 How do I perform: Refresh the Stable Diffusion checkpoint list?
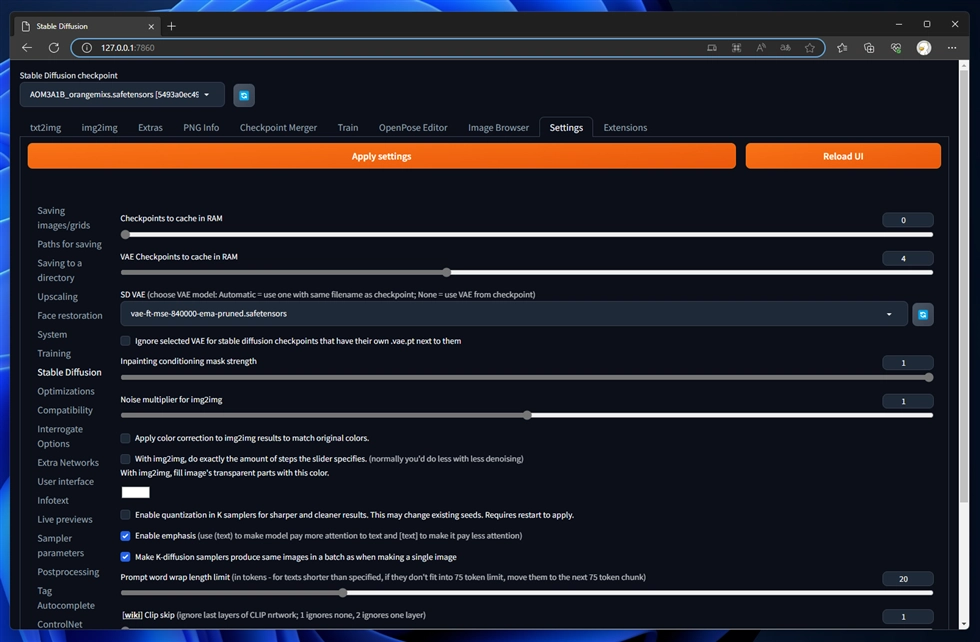pyautogui.click(x=244, y=95)
